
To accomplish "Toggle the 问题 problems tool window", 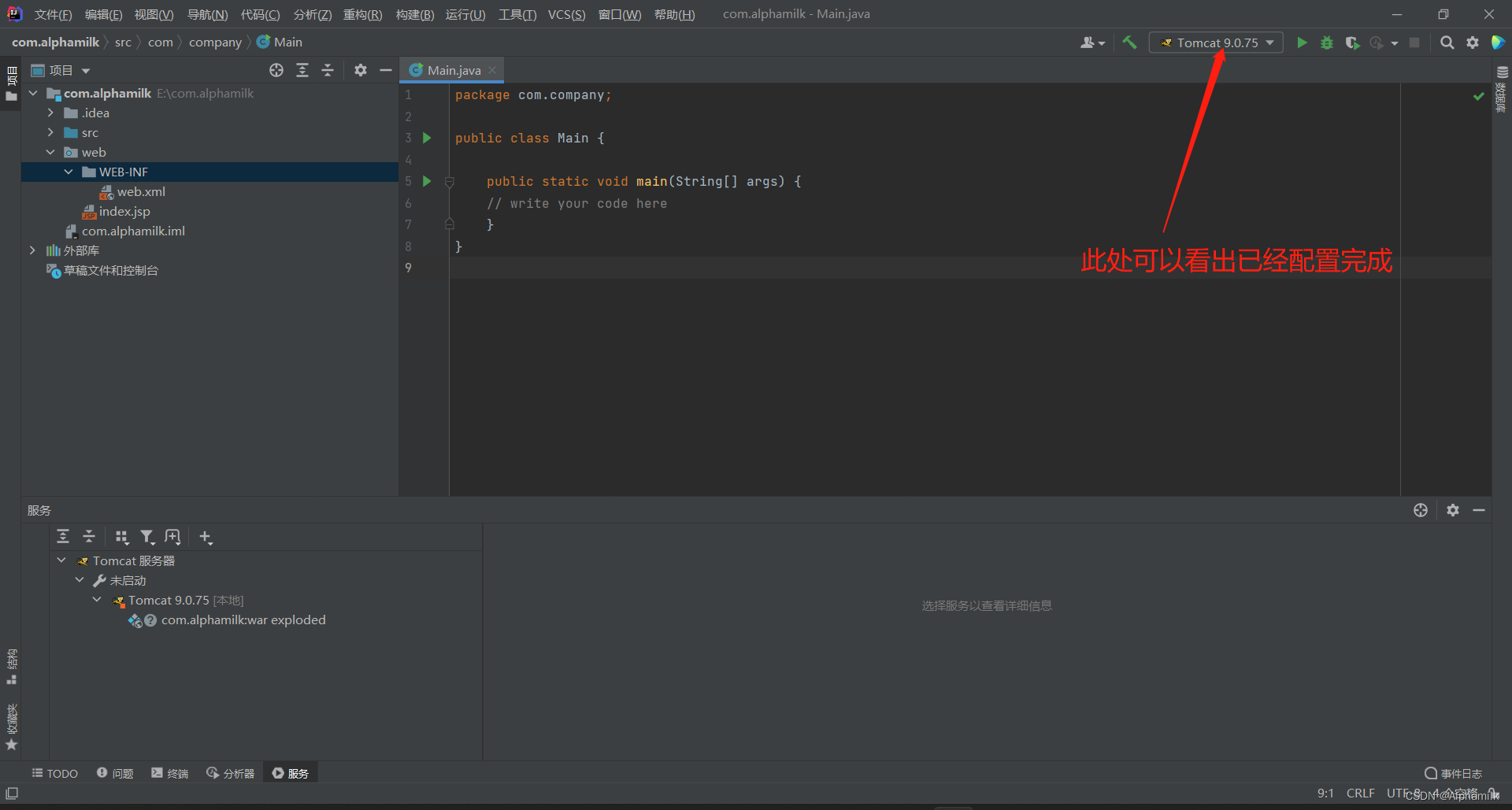I will click(115, 774).
